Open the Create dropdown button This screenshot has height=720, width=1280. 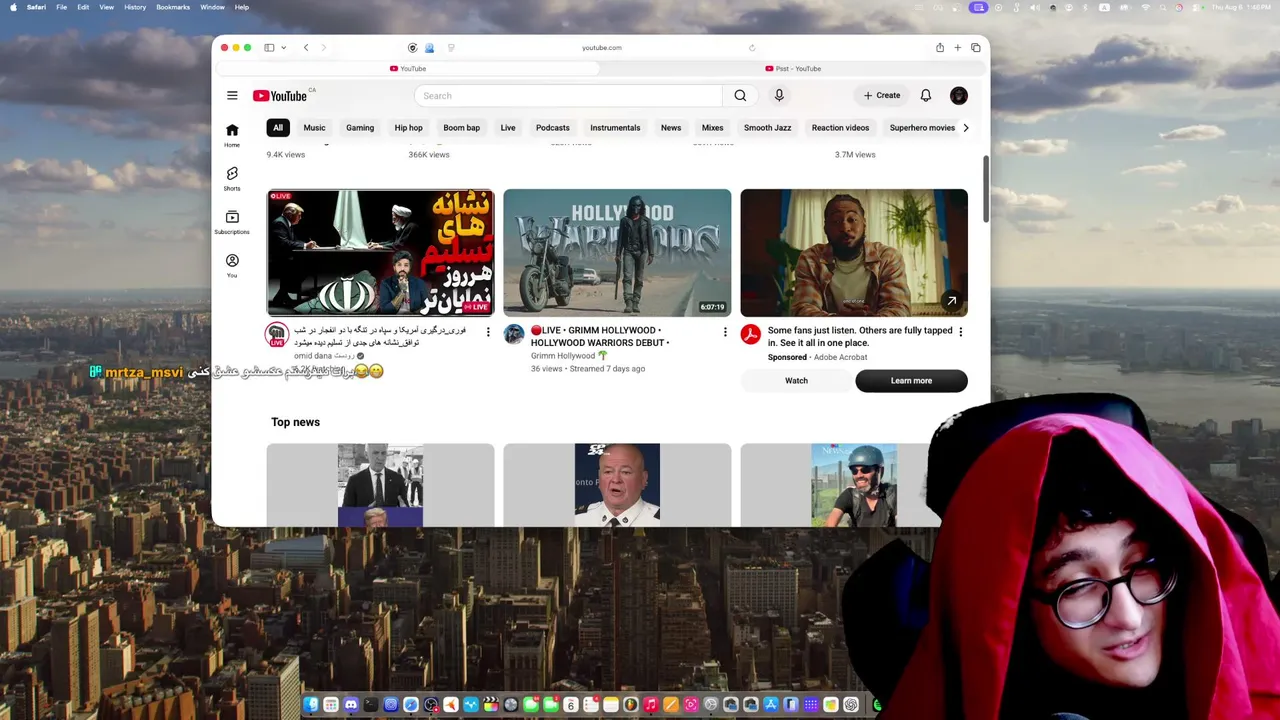pyautogui.click(x=882, y=96)
